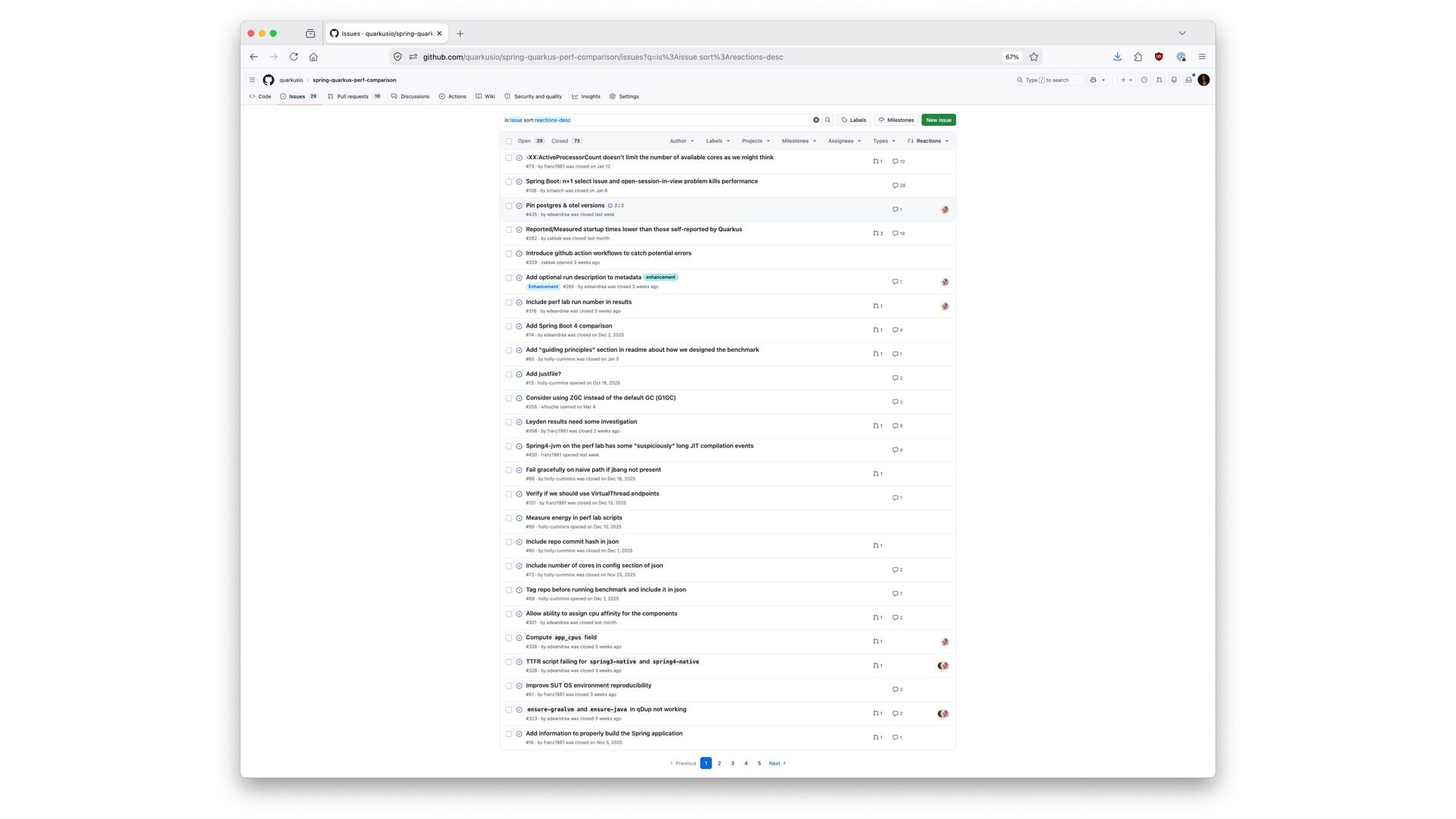Open the Firefox downloads panel
1456x819 pixels.
click(x=1117, y=57)
